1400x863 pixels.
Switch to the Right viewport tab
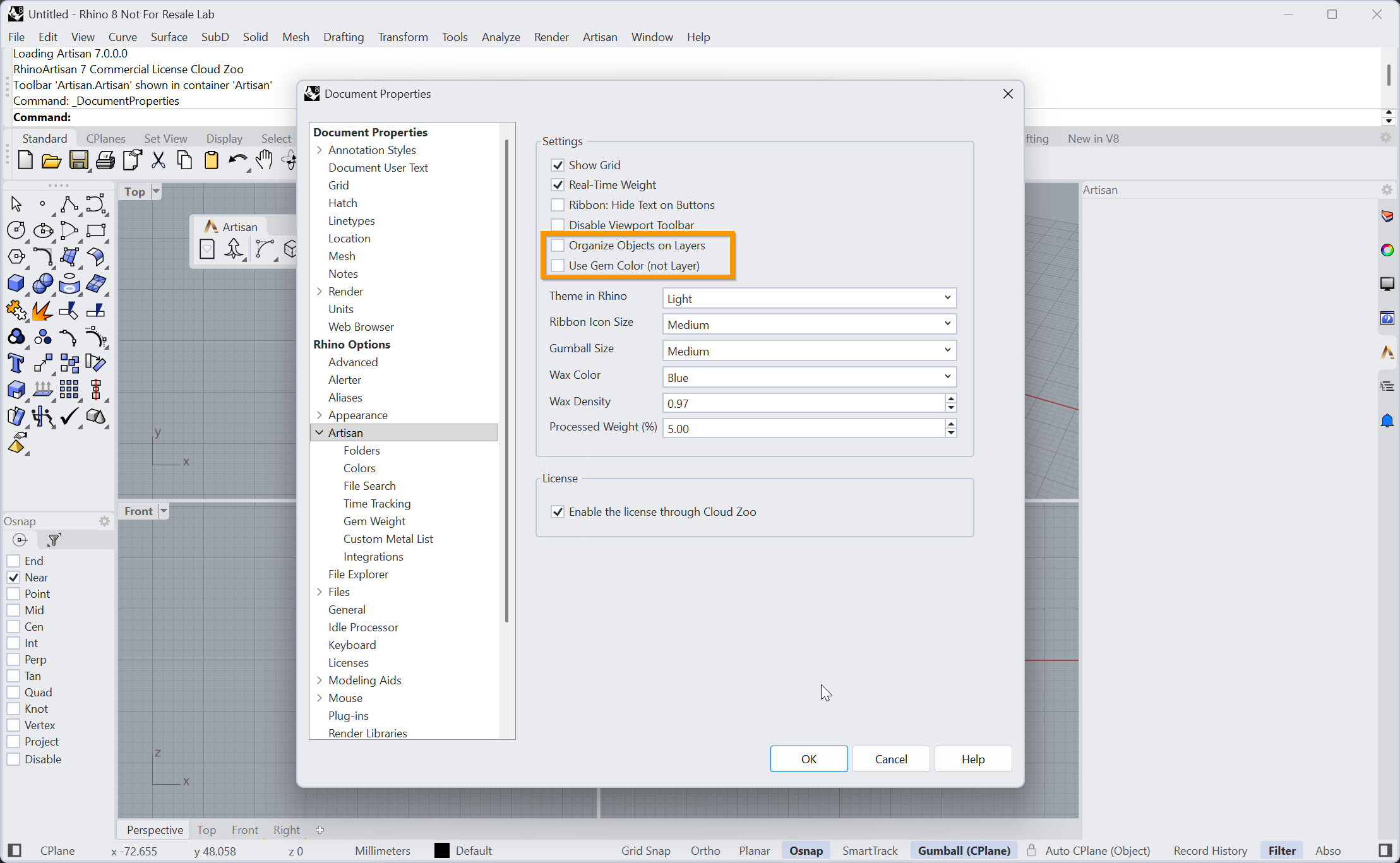[x=287, y=830]
